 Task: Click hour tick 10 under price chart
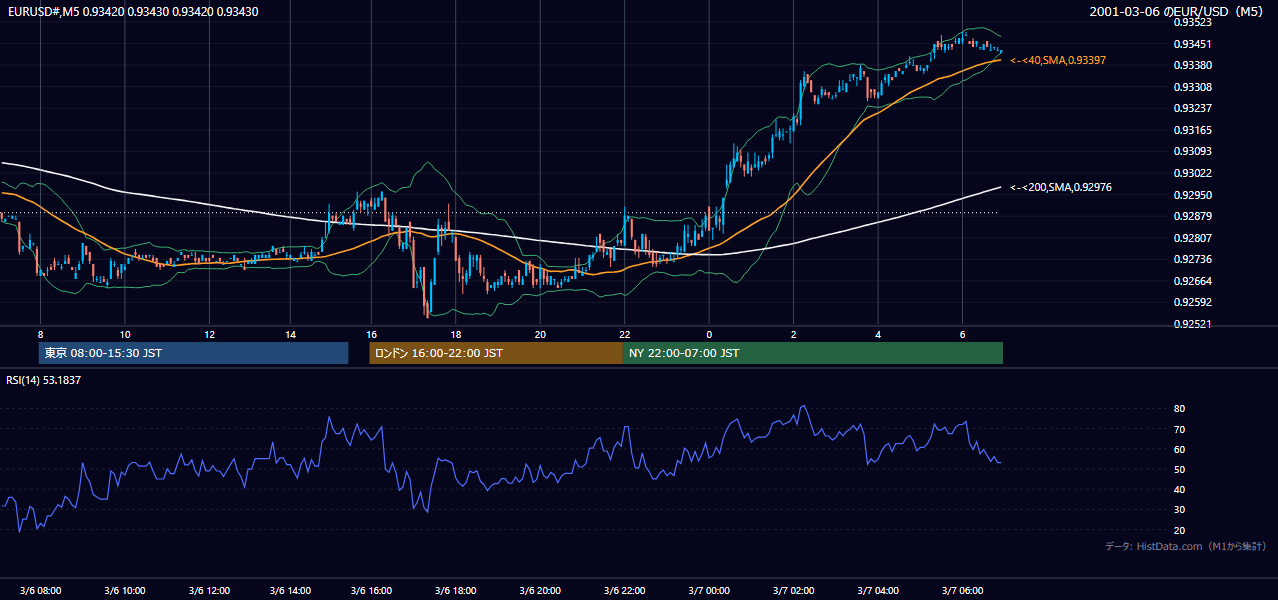124,334
